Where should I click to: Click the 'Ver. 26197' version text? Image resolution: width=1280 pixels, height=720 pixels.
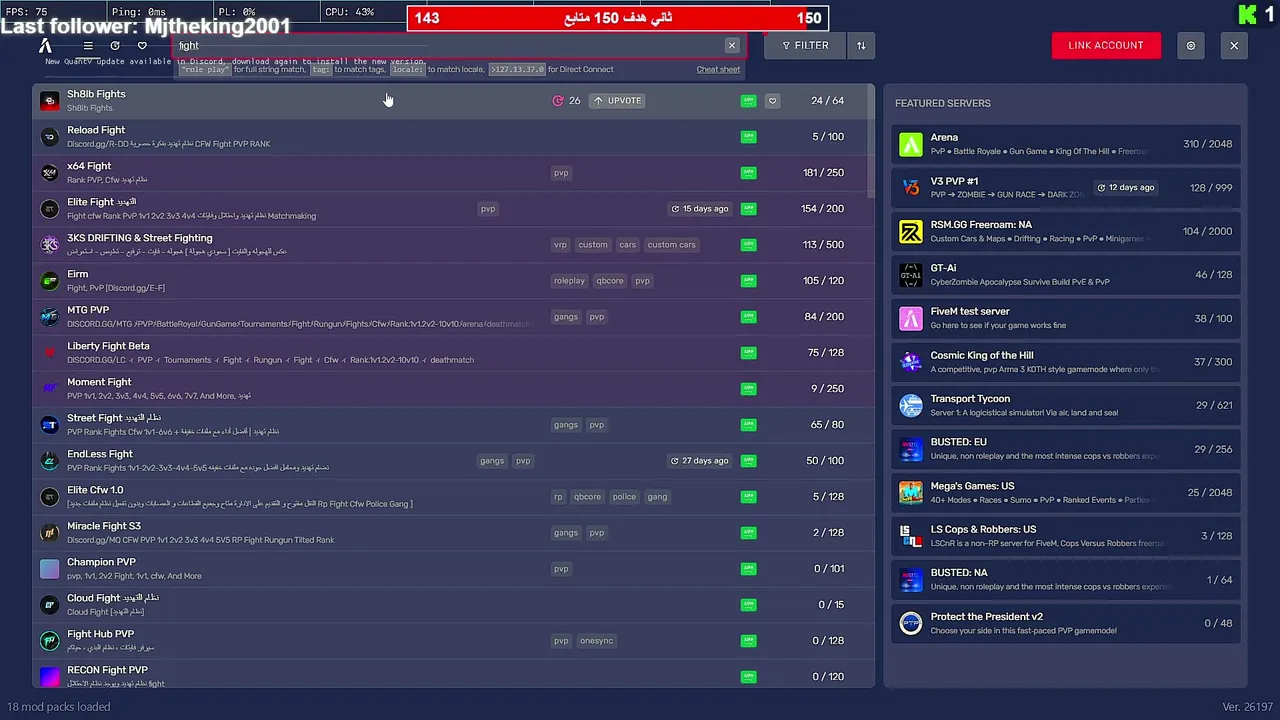tap(1247, 707)
